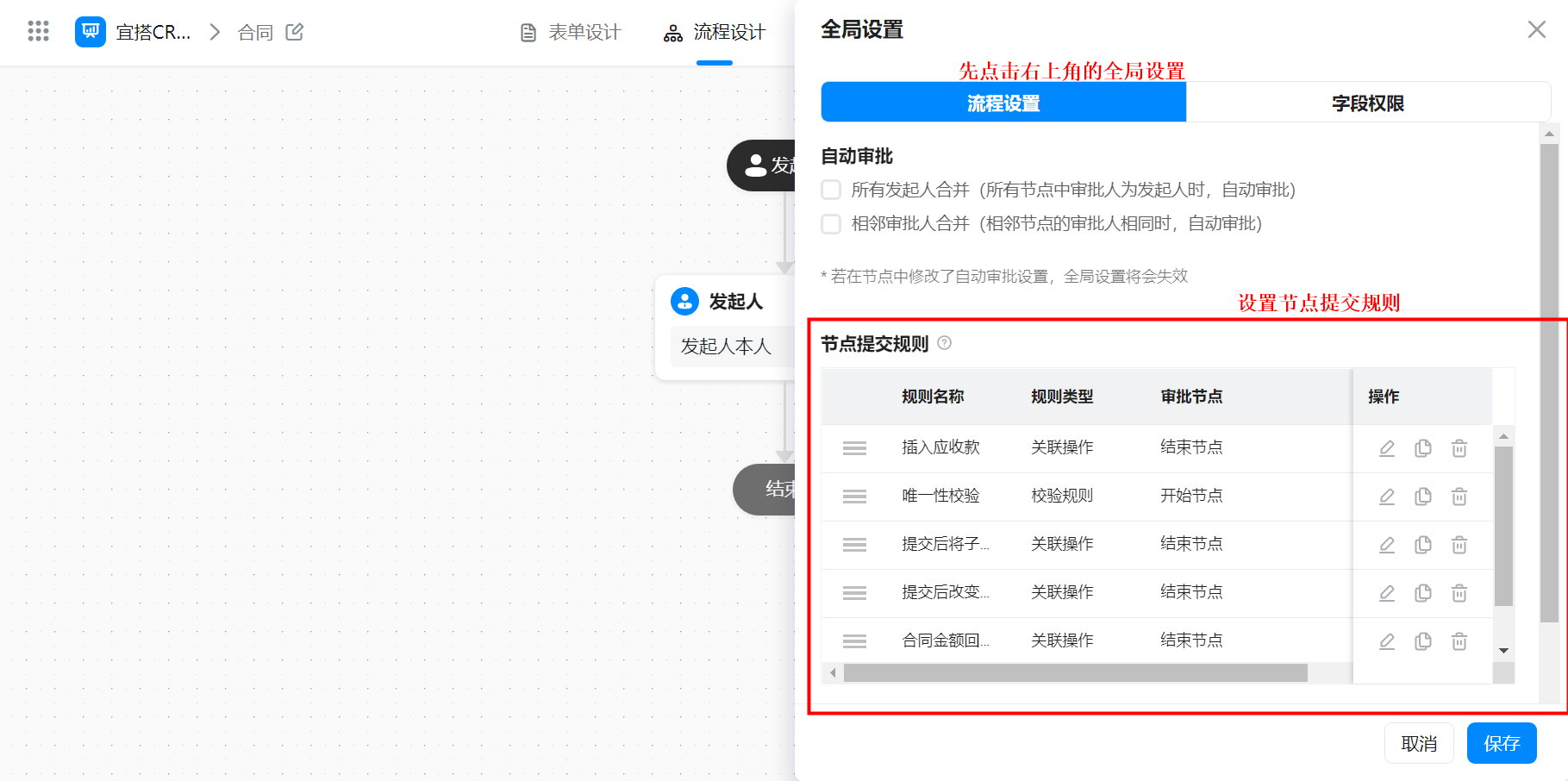Open the app launcher grid icon

pos(38,32)
